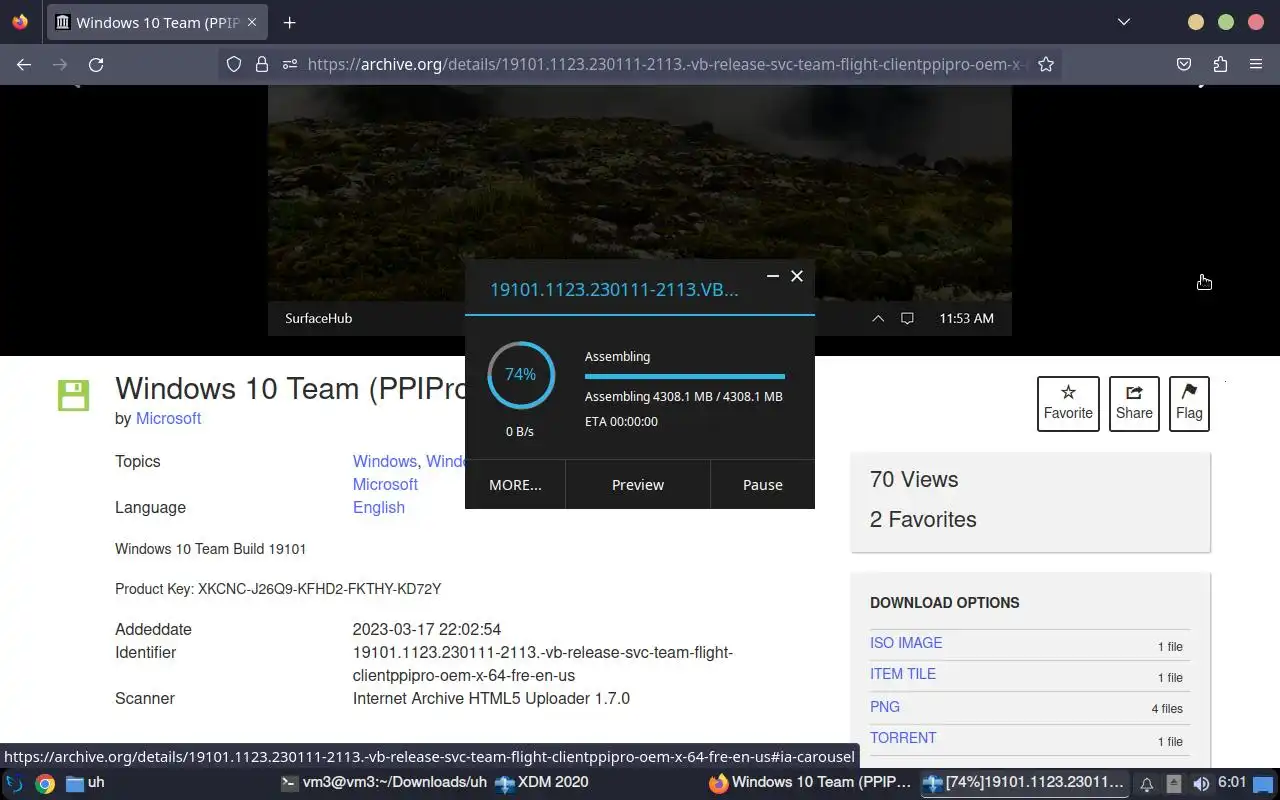Select the Windows 10 Team (PPIP tab

[x=156, y=22]
